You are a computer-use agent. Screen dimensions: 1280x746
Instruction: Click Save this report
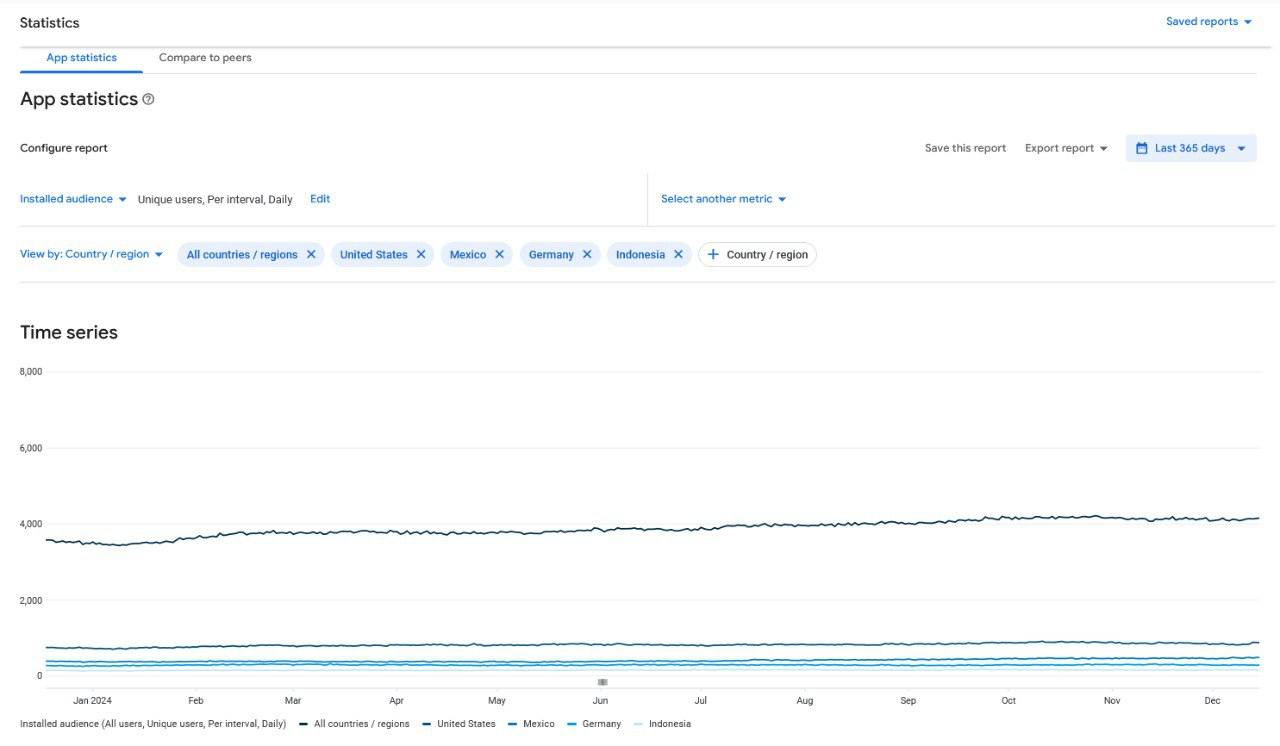pos(965,148)
